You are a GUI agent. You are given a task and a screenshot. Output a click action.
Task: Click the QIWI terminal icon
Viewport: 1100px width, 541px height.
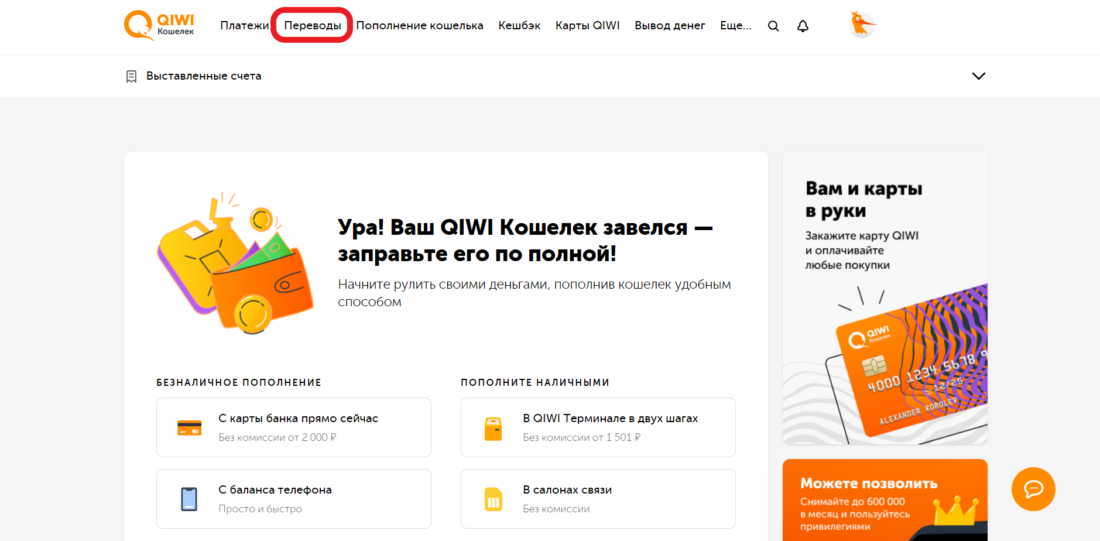pos(493,427)
